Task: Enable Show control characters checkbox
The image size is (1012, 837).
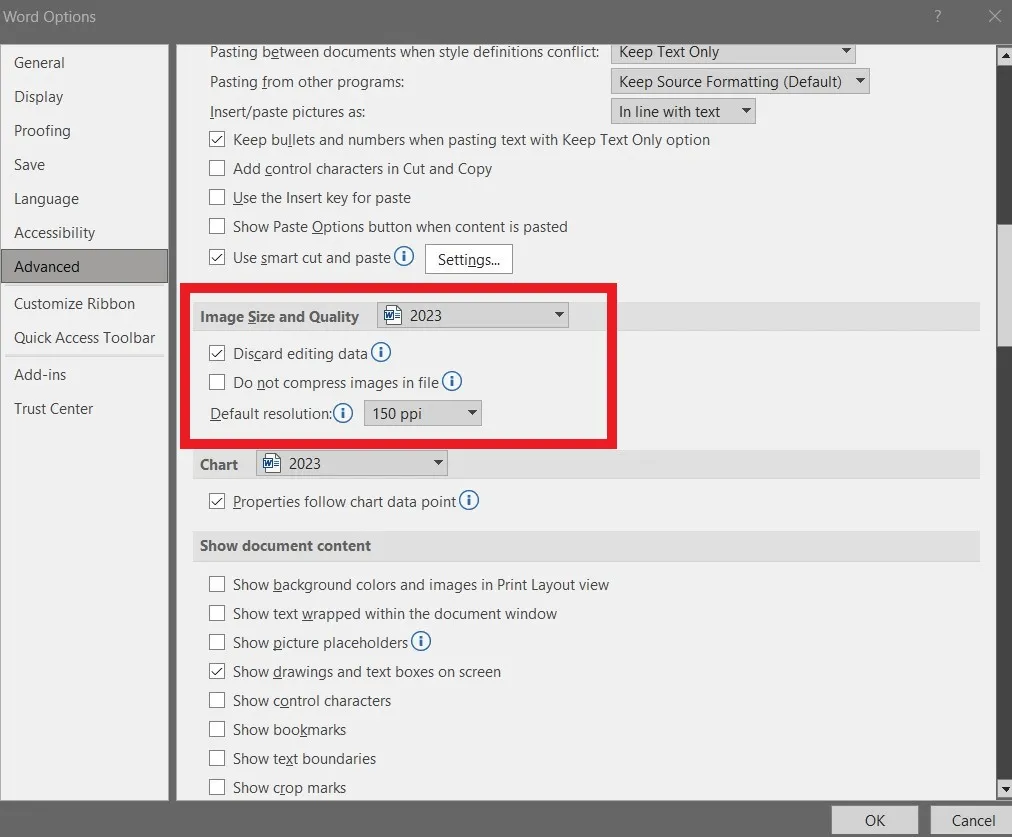Action: point(217,700)
